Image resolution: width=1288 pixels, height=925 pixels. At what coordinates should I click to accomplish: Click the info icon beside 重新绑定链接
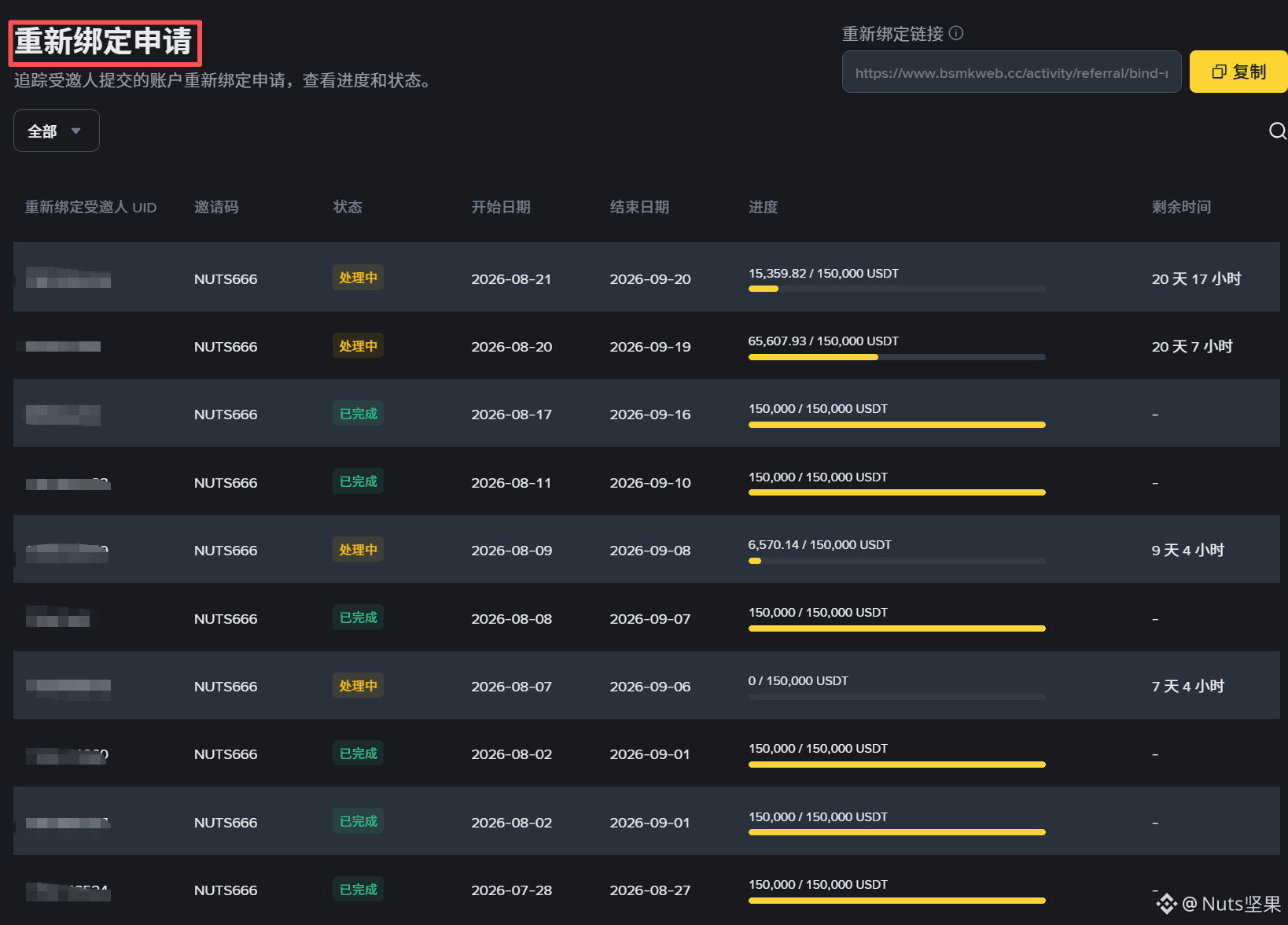pos(956,33)
